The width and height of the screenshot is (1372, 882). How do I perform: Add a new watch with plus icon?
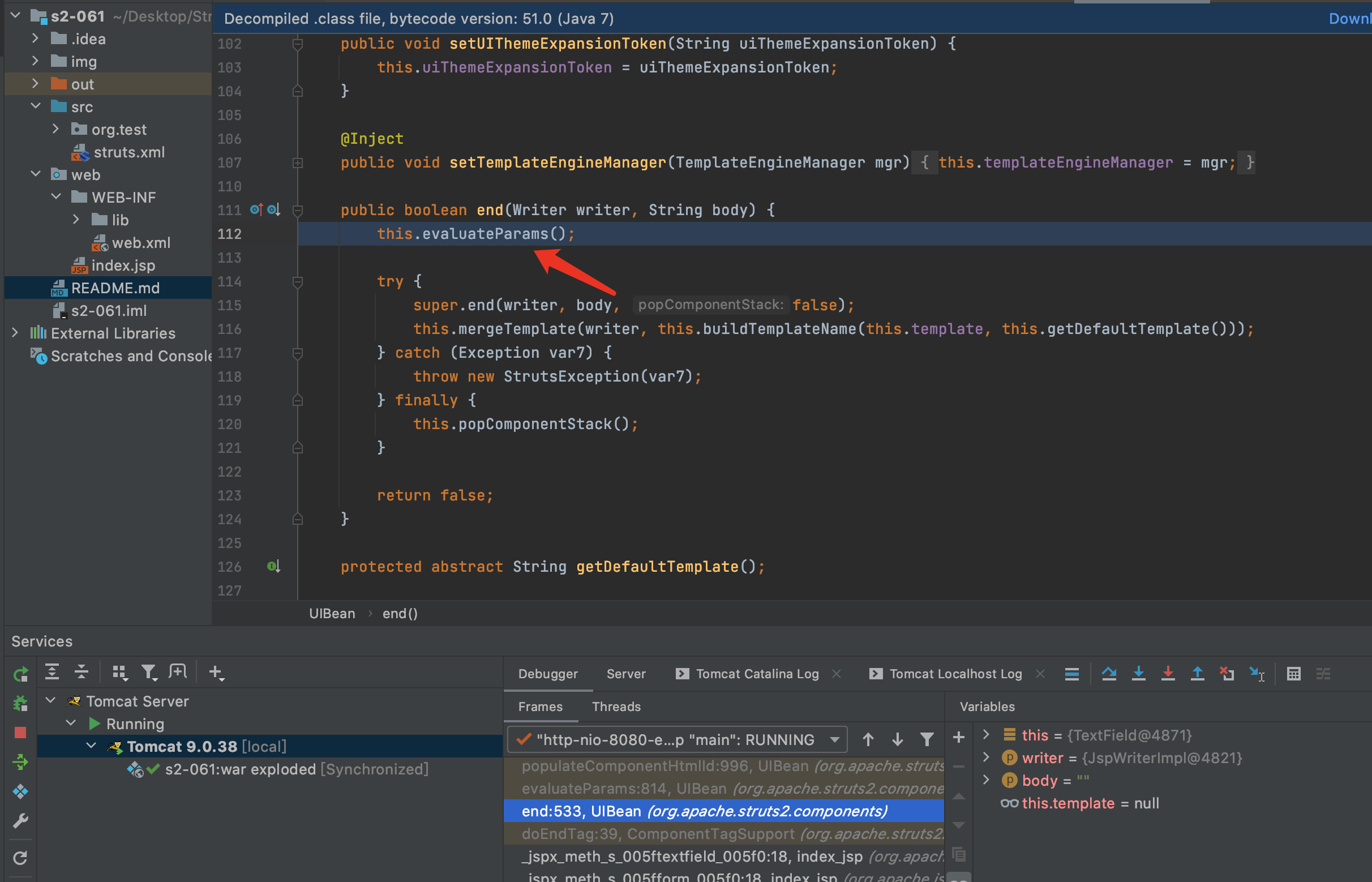coord(959,737)
